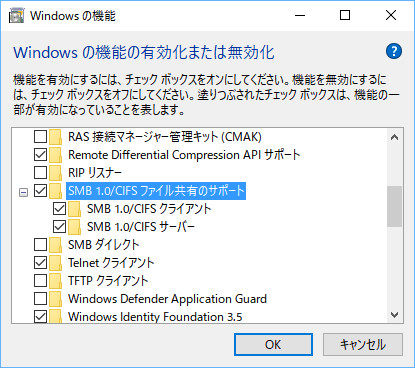Click folder icon beside Remote Differential Compression

point(56,155)
